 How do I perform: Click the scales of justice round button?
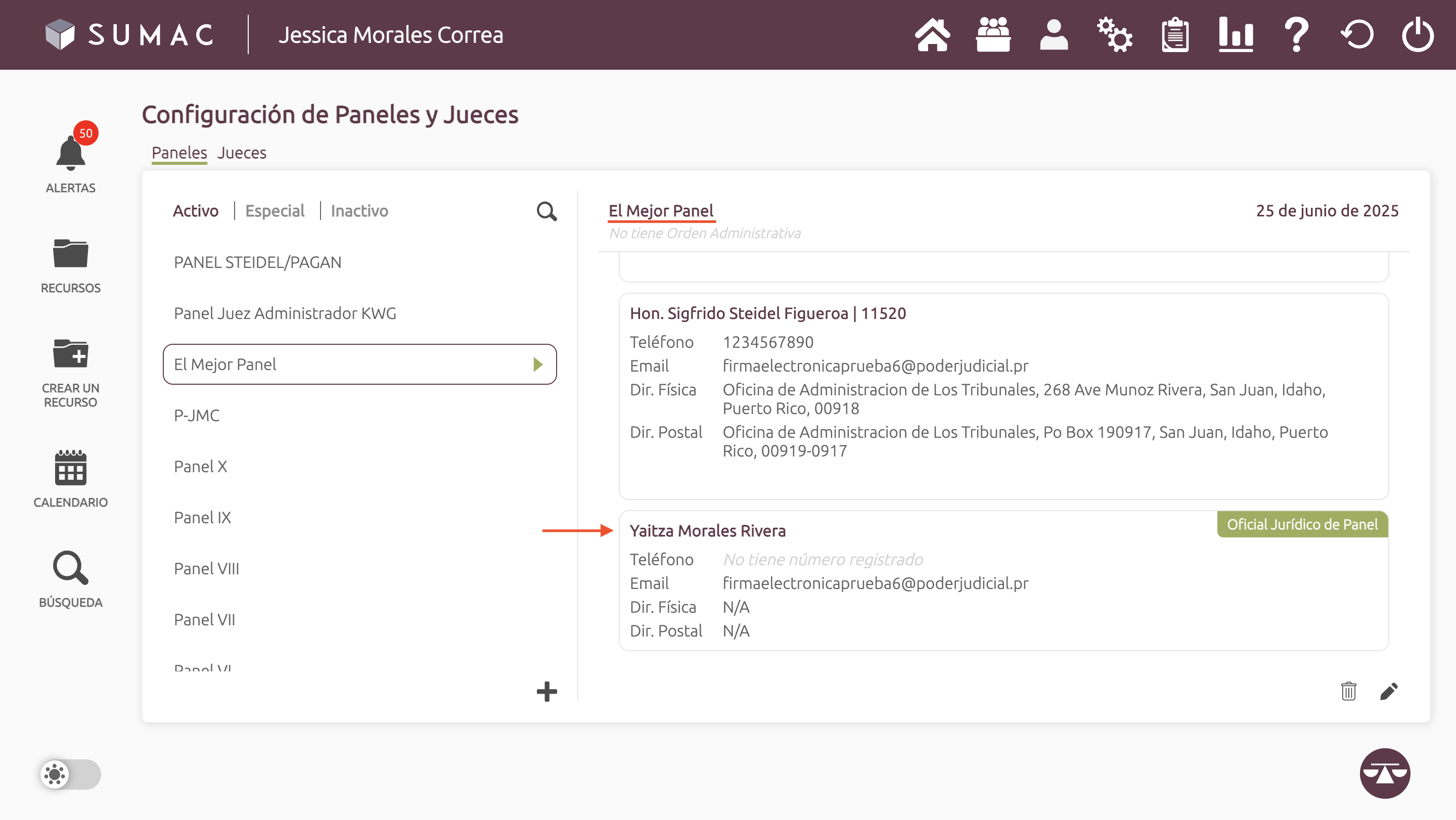[1384, 773]
